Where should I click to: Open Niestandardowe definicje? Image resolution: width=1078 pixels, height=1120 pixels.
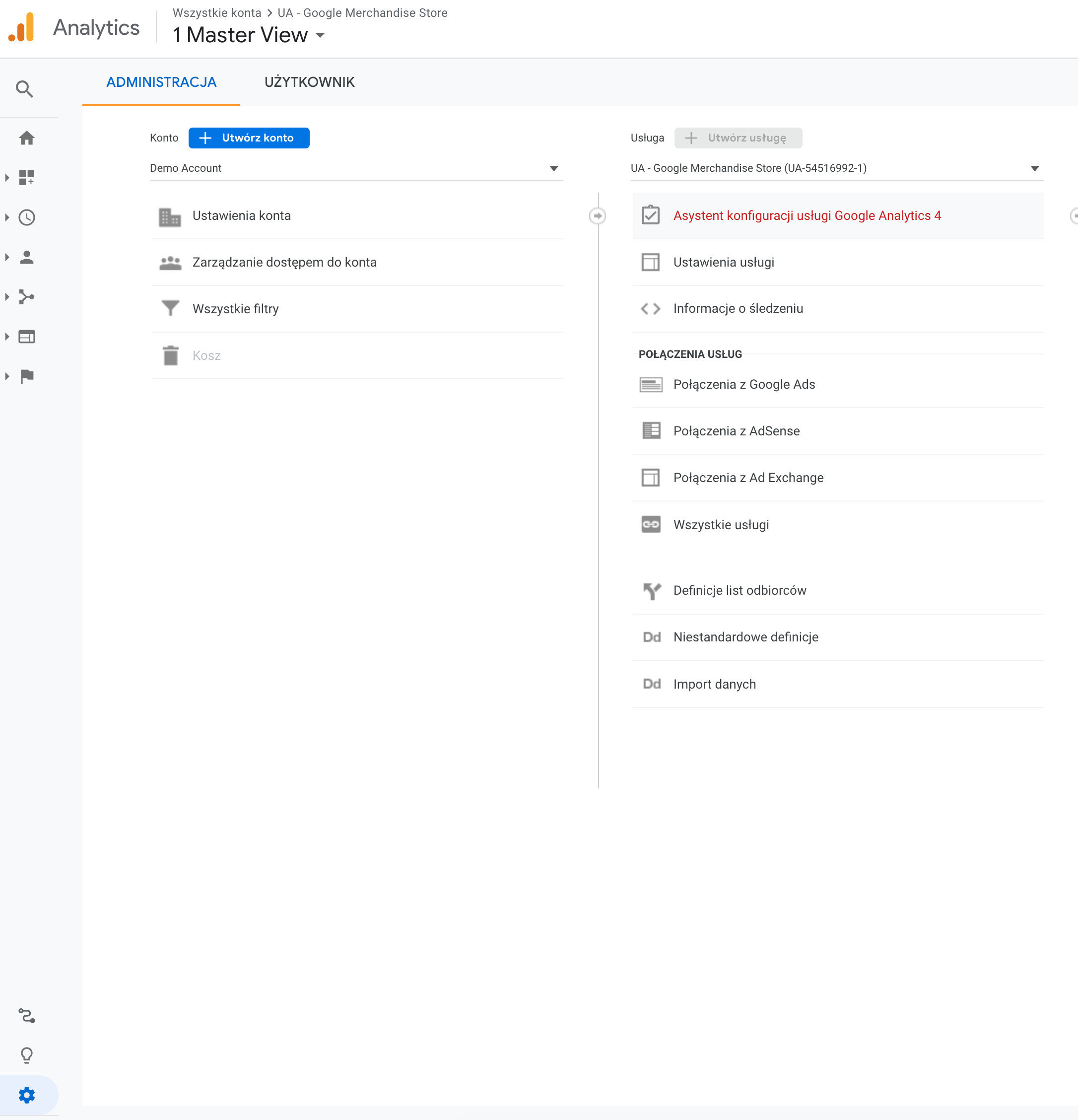(x=838, y=637)
